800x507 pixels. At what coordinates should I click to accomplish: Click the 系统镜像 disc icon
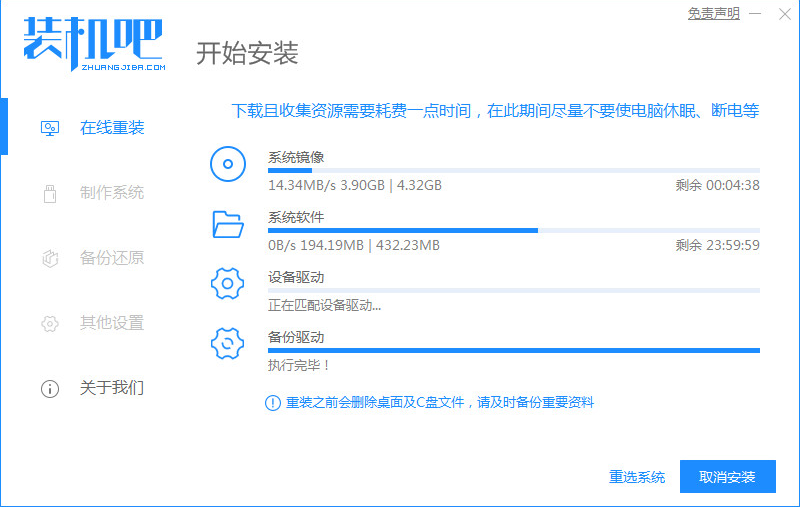coord(228,164)
